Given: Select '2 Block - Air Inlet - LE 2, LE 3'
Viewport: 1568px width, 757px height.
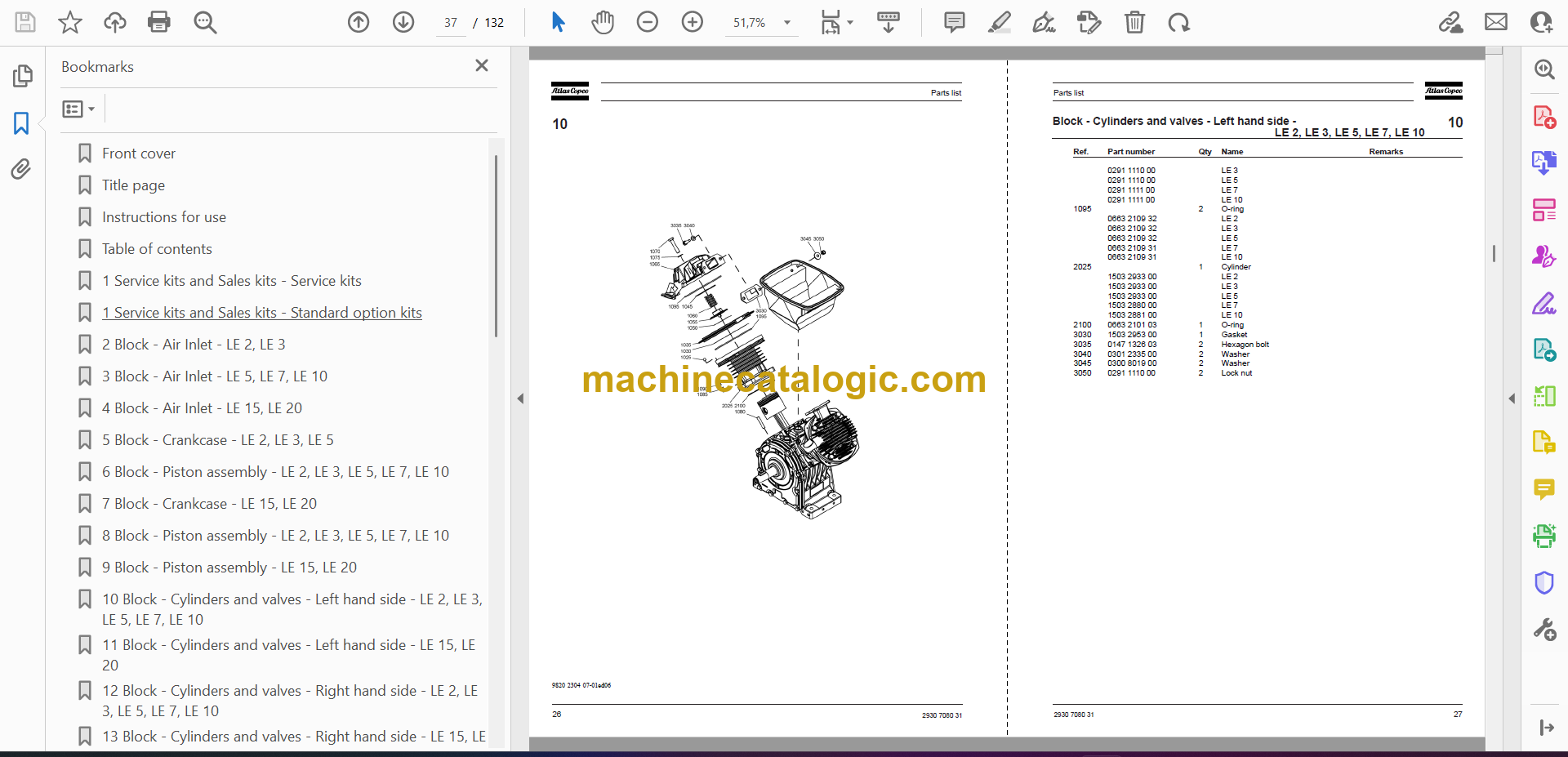Looking at the screenshot, I should pyautogui.click(x=194, y=345).
